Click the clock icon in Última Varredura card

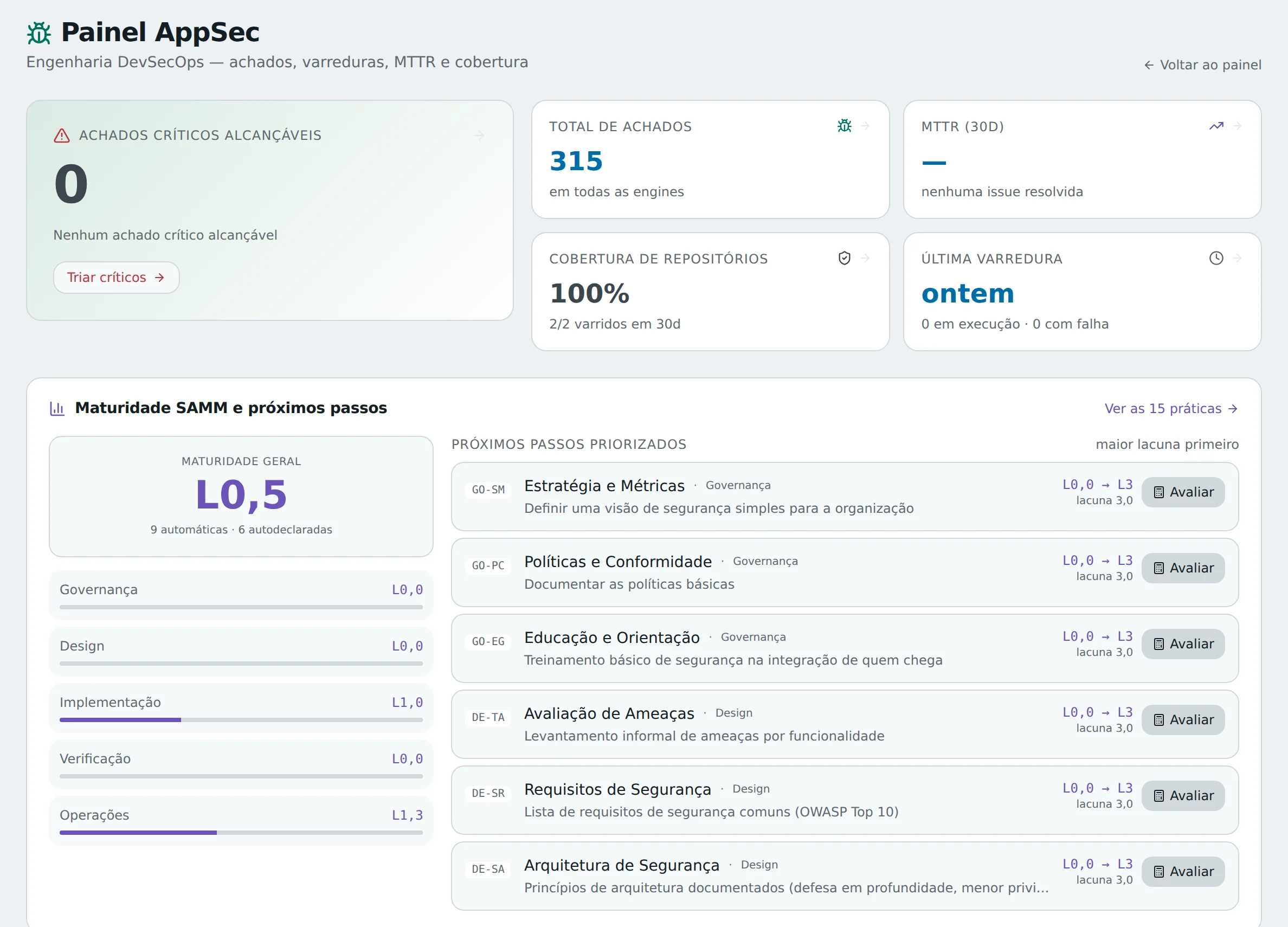point(1216,258)
